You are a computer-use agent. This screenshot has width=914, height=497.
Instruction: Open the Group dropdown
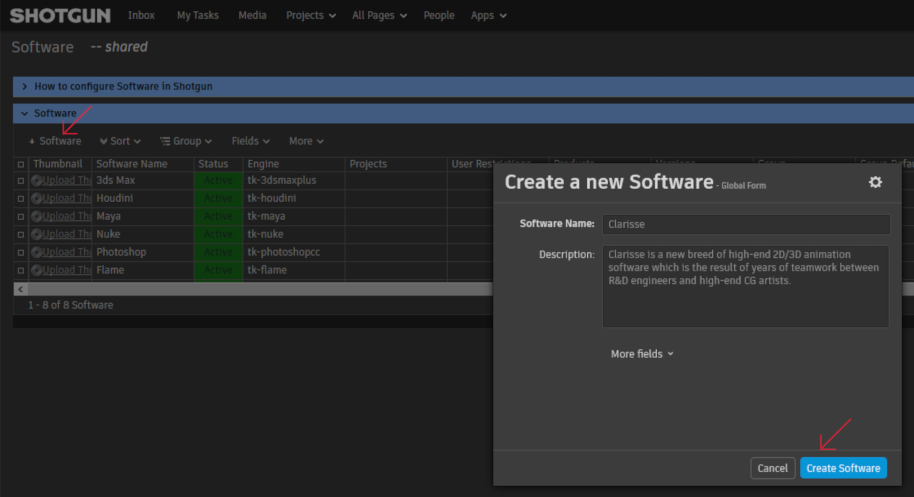(186, 141)
